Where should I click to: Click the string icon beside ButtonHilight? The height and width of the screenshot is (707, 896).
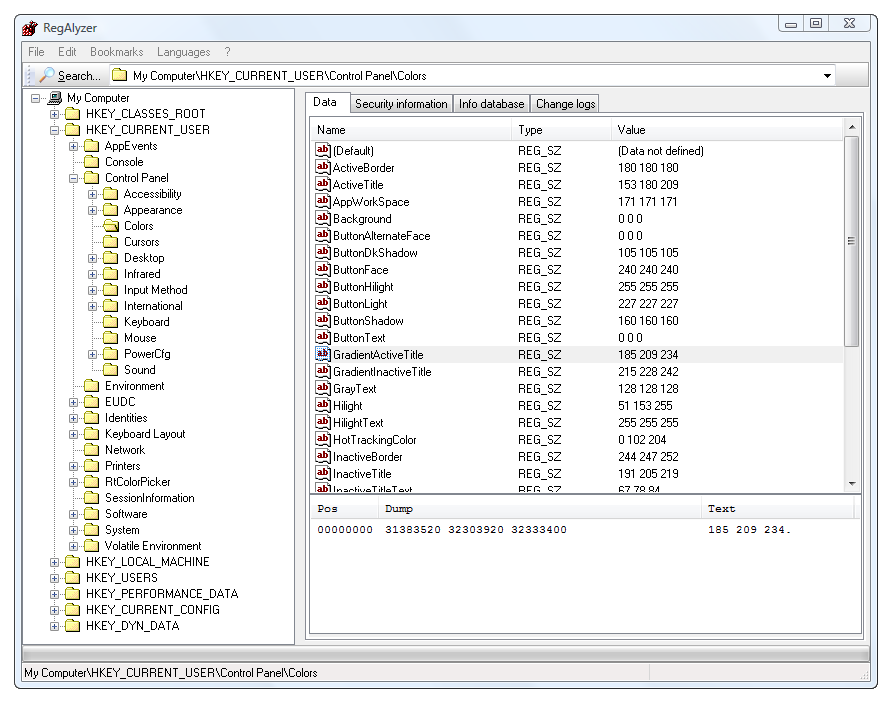(323, 286)
